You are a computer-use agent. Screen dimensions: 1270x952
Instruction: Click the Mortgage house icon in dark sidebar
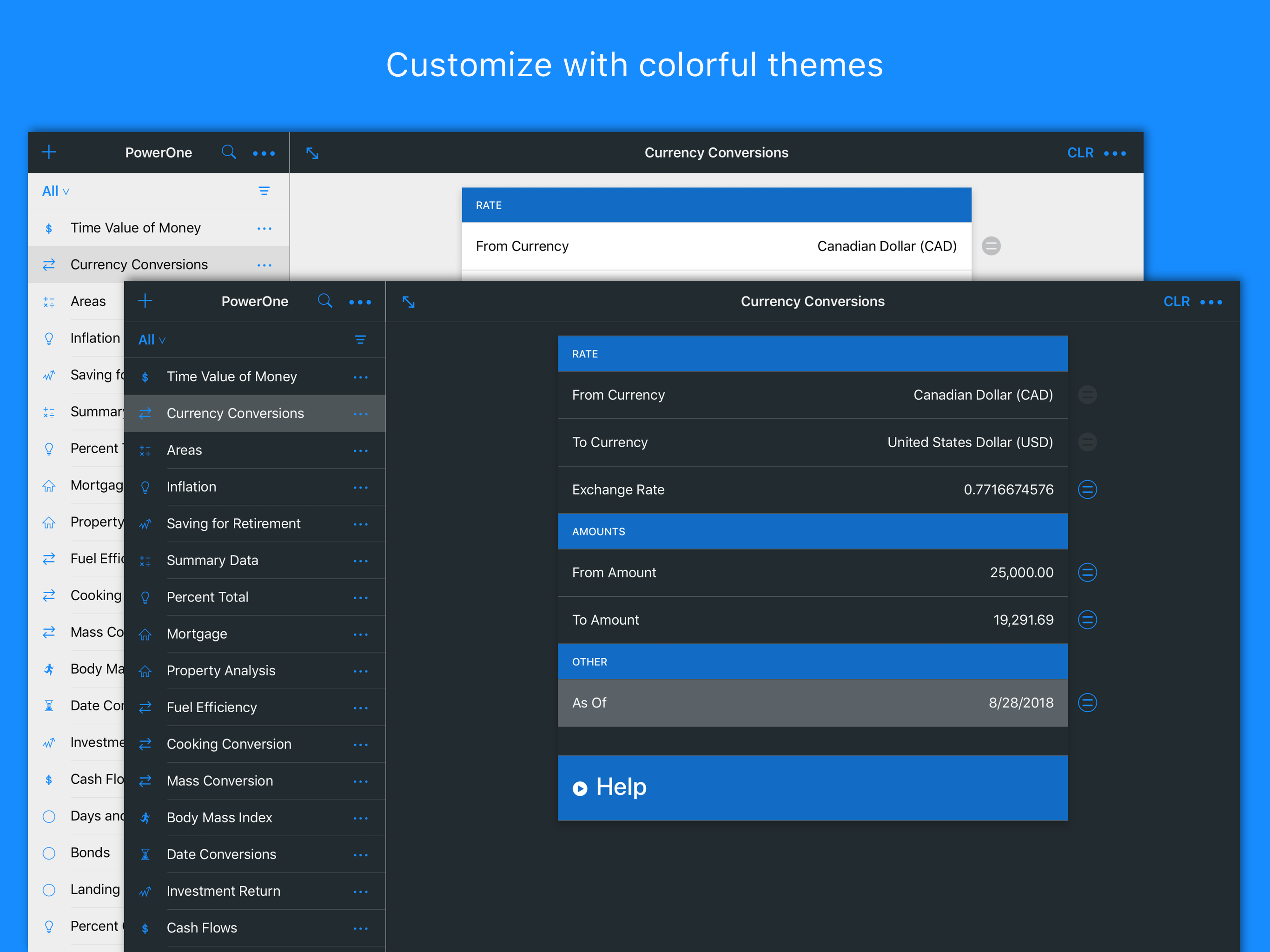pos(145,634)
